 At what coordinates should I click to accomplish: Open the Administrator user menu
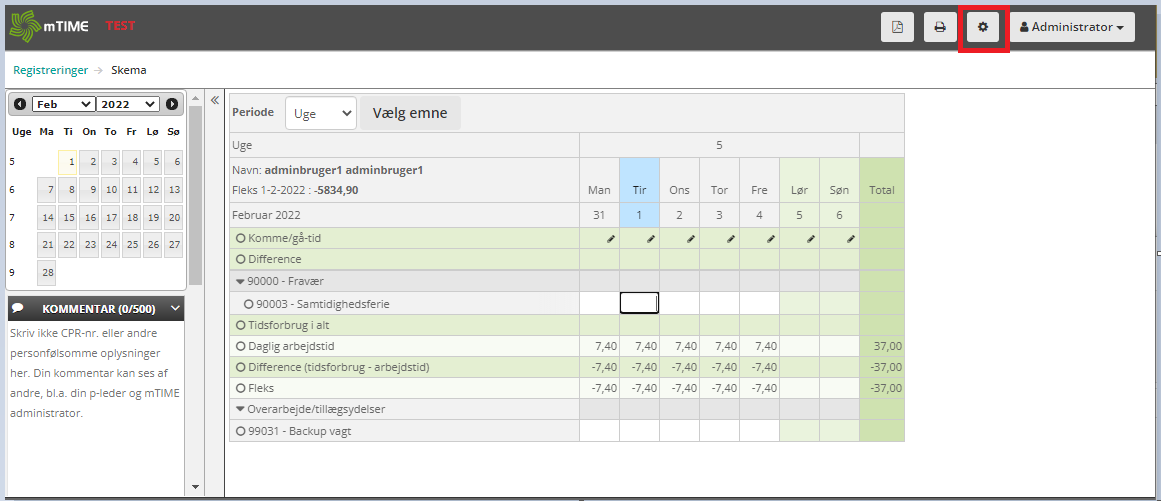click(1072, 27)
